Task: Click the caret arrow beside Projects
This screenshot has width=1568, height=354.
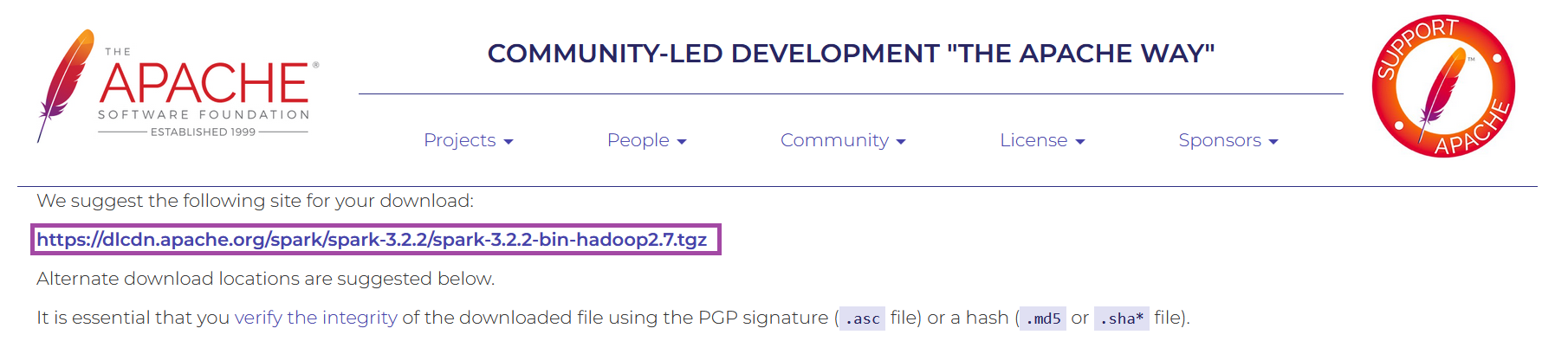Action: pyautogui.click(x=509, y=142)
